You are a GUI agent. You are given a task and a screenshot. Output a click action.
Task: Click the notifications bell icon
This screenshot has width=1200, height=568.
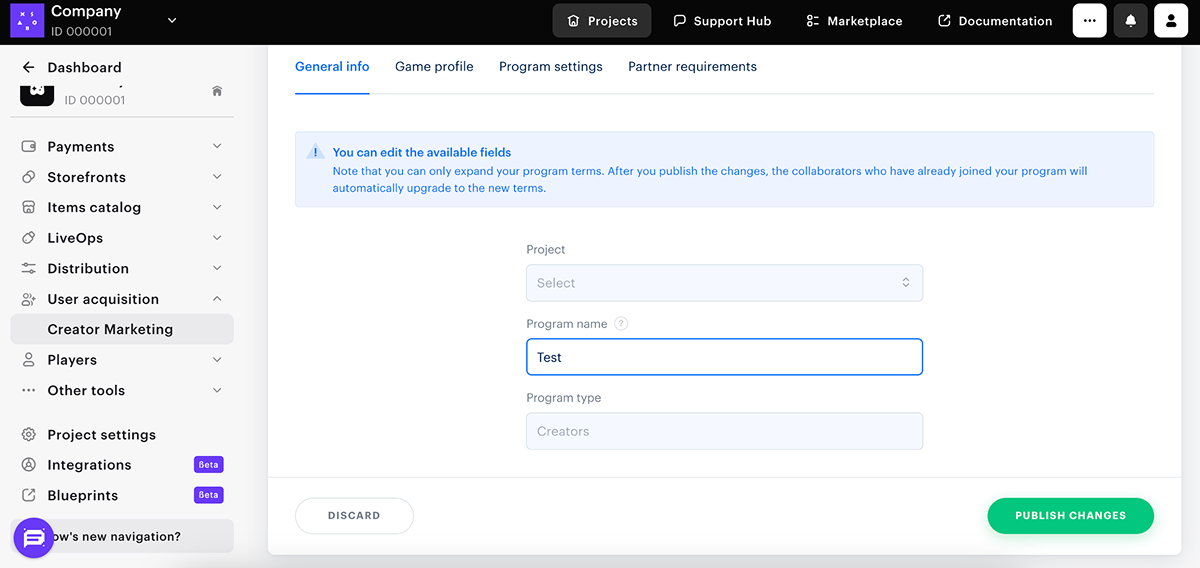[1131, 21]
